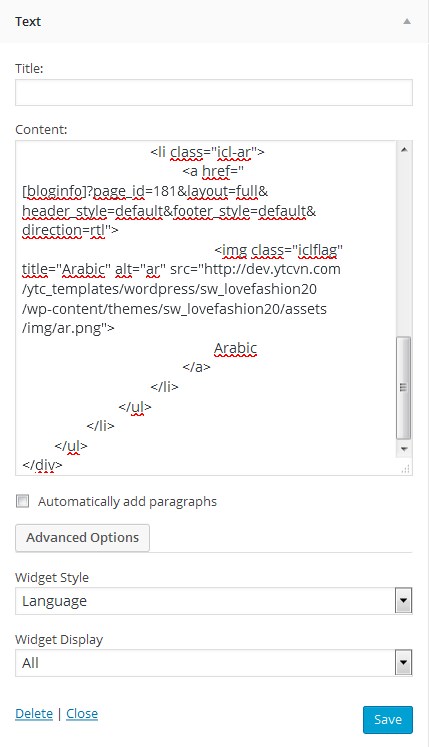Click the textarea scrollbar down arrow

pos(404,449)
